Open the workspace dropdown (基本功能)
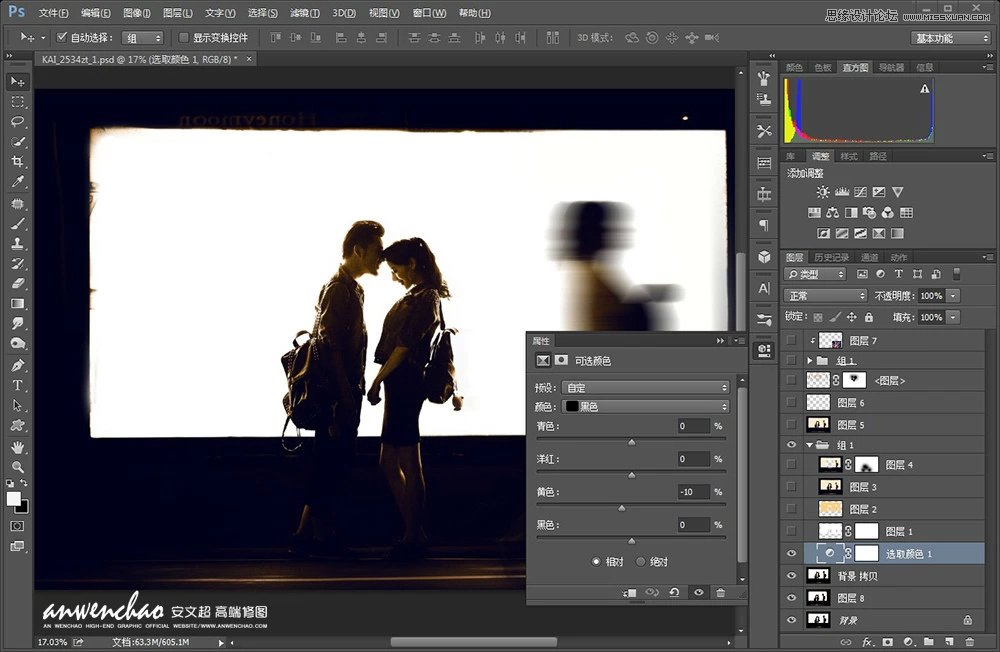 pyautogui.click(x=950, y=38)
